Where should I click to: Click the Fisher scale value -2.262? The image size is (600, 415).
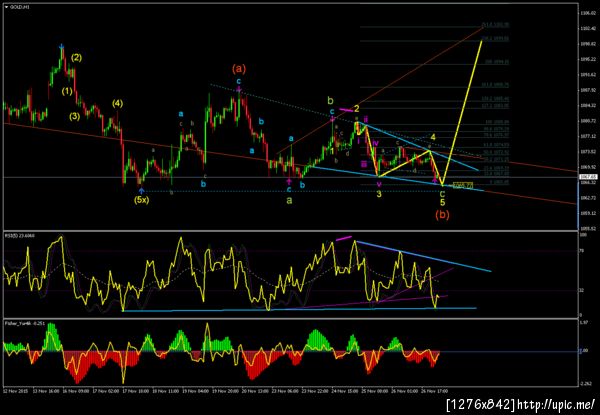click(x=584, y=385)
